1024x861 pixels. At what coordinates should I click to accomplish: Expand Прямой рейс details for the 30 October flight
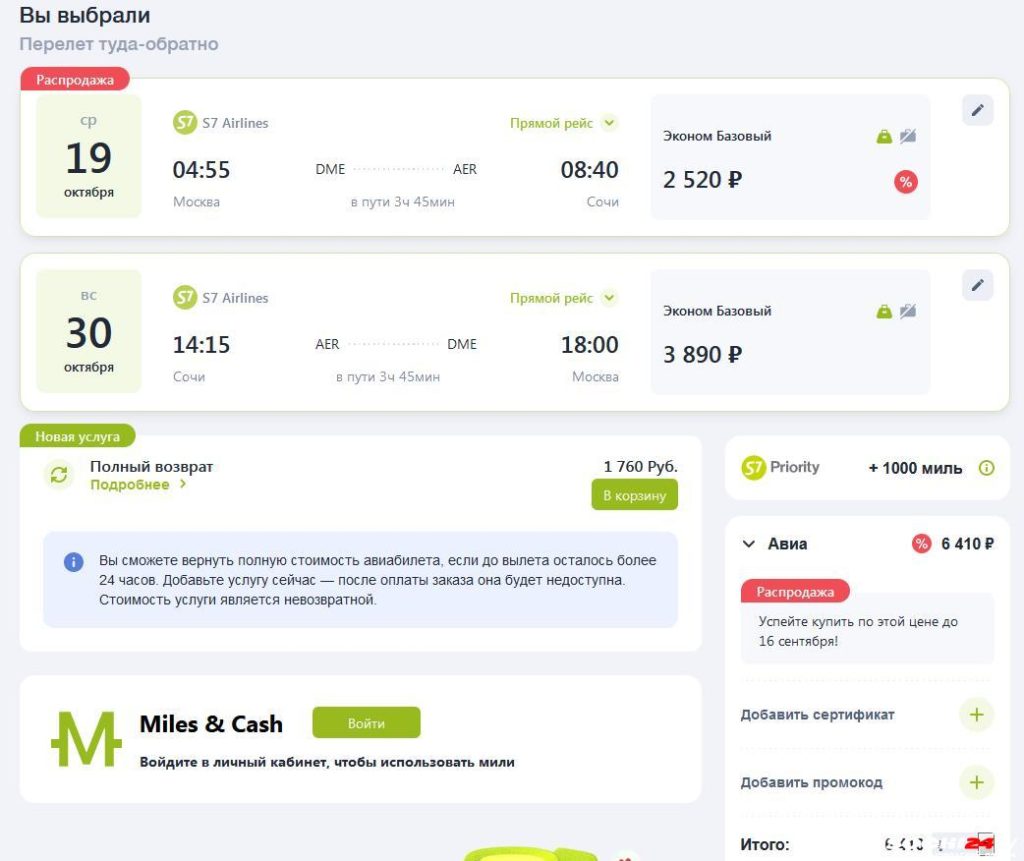click(x=609, y=298)
